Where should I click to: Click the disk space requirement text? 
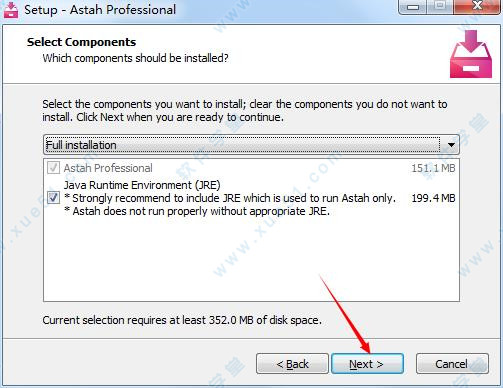(182, 320)
